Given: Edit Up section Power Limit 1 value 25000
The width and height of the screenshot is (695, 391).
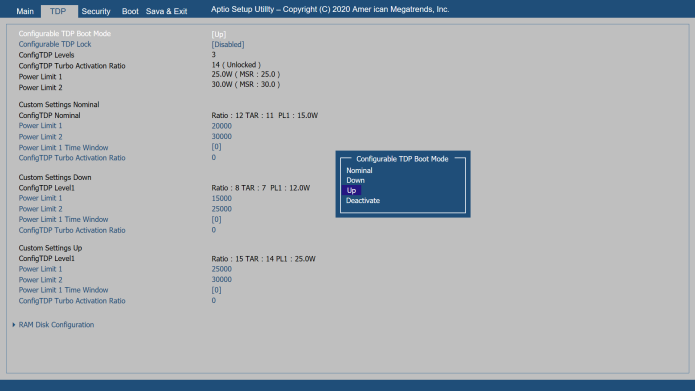Looking at the screenshot, I should 222,269.
